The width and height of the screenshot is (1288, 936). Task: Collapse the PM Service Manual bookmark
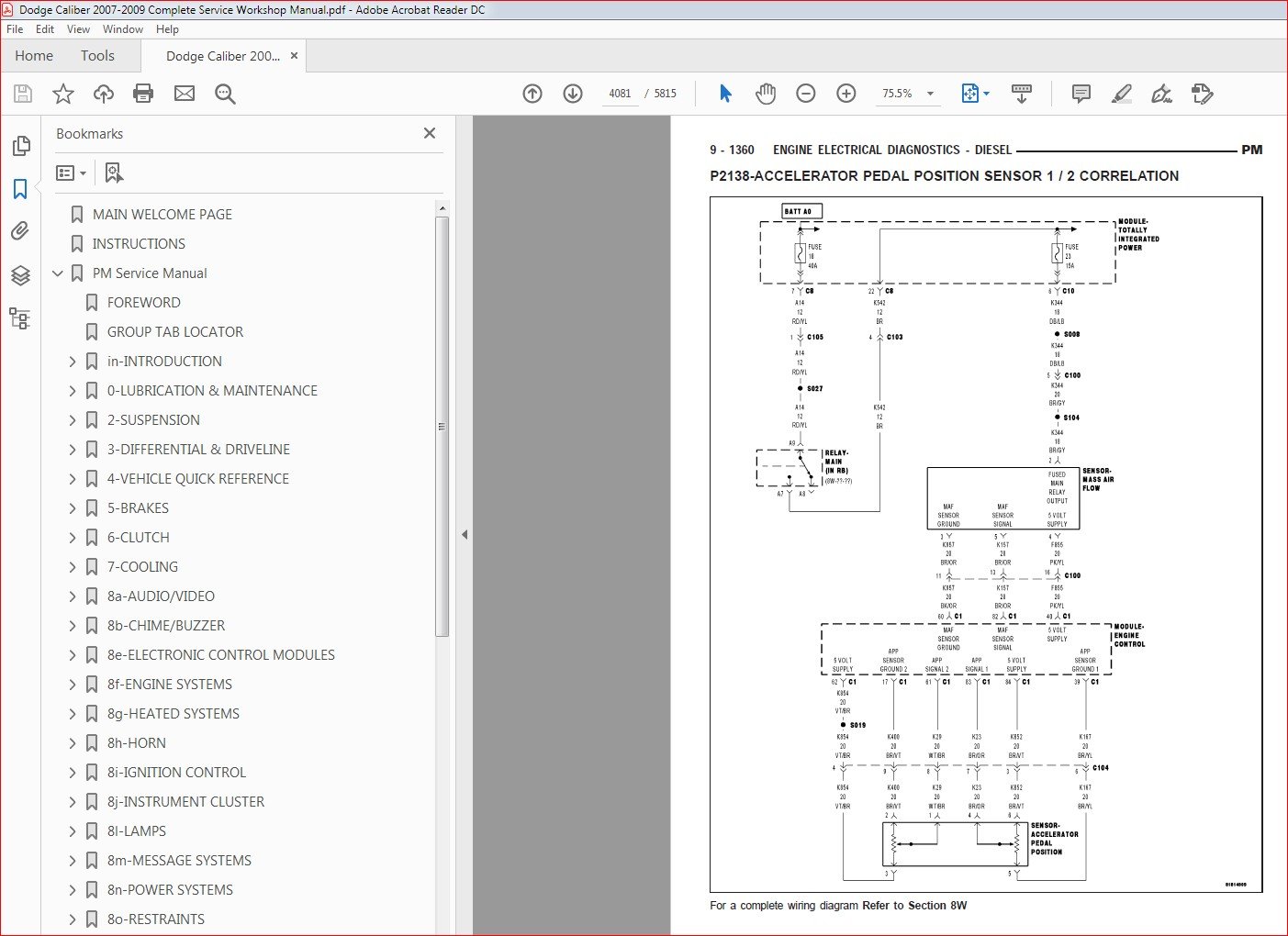pos(58,273)
